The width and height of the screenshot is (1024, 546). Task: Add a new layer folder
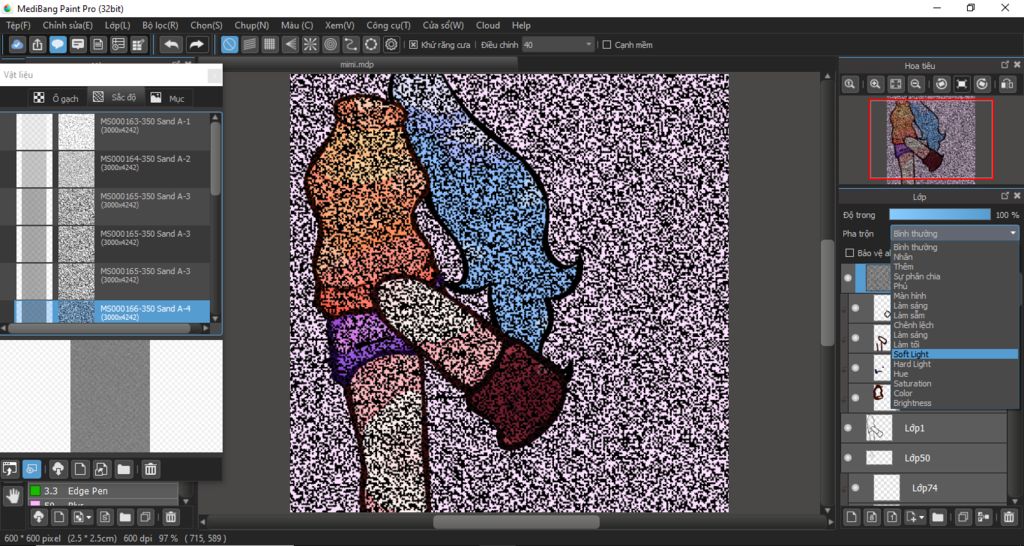pos(938,517)
